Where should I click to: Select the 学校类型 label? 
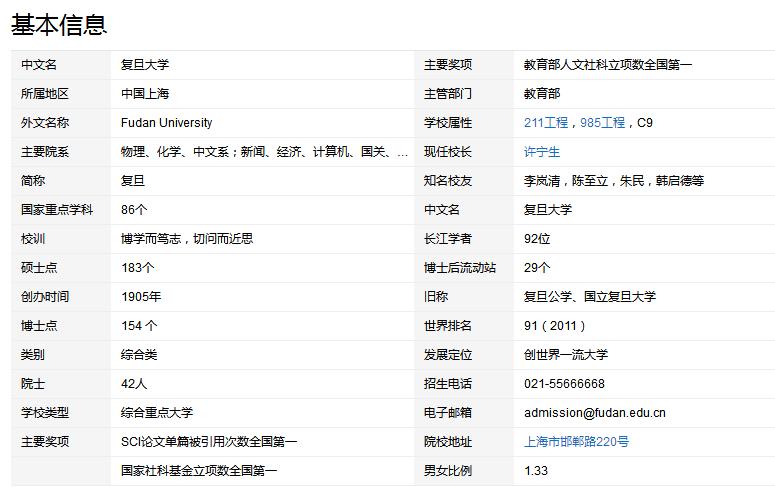pos(44,412)
